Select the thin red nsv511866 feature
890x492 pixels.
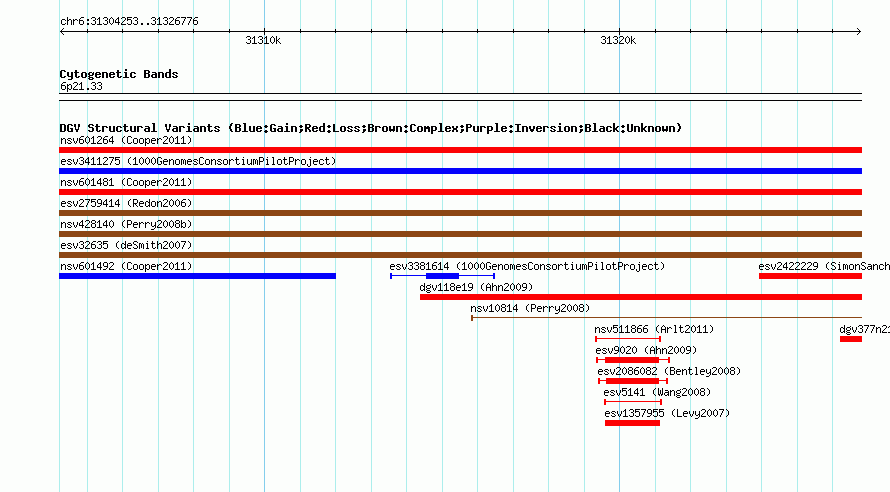pyautogui.click(x=628, y=339)
